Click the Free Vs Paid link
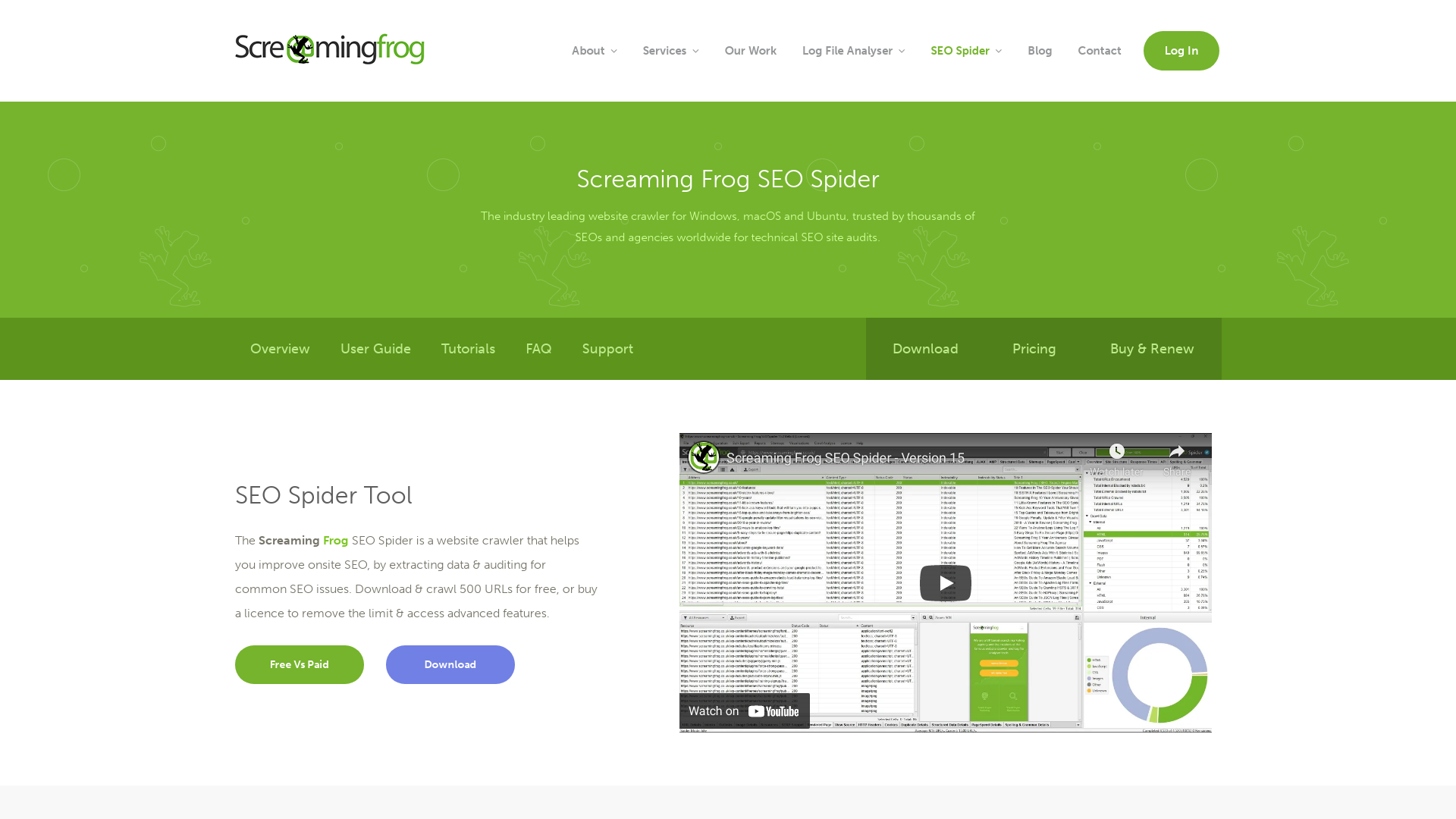The height and width of the screenshot is (819, 1456). [x=299, y=664]
